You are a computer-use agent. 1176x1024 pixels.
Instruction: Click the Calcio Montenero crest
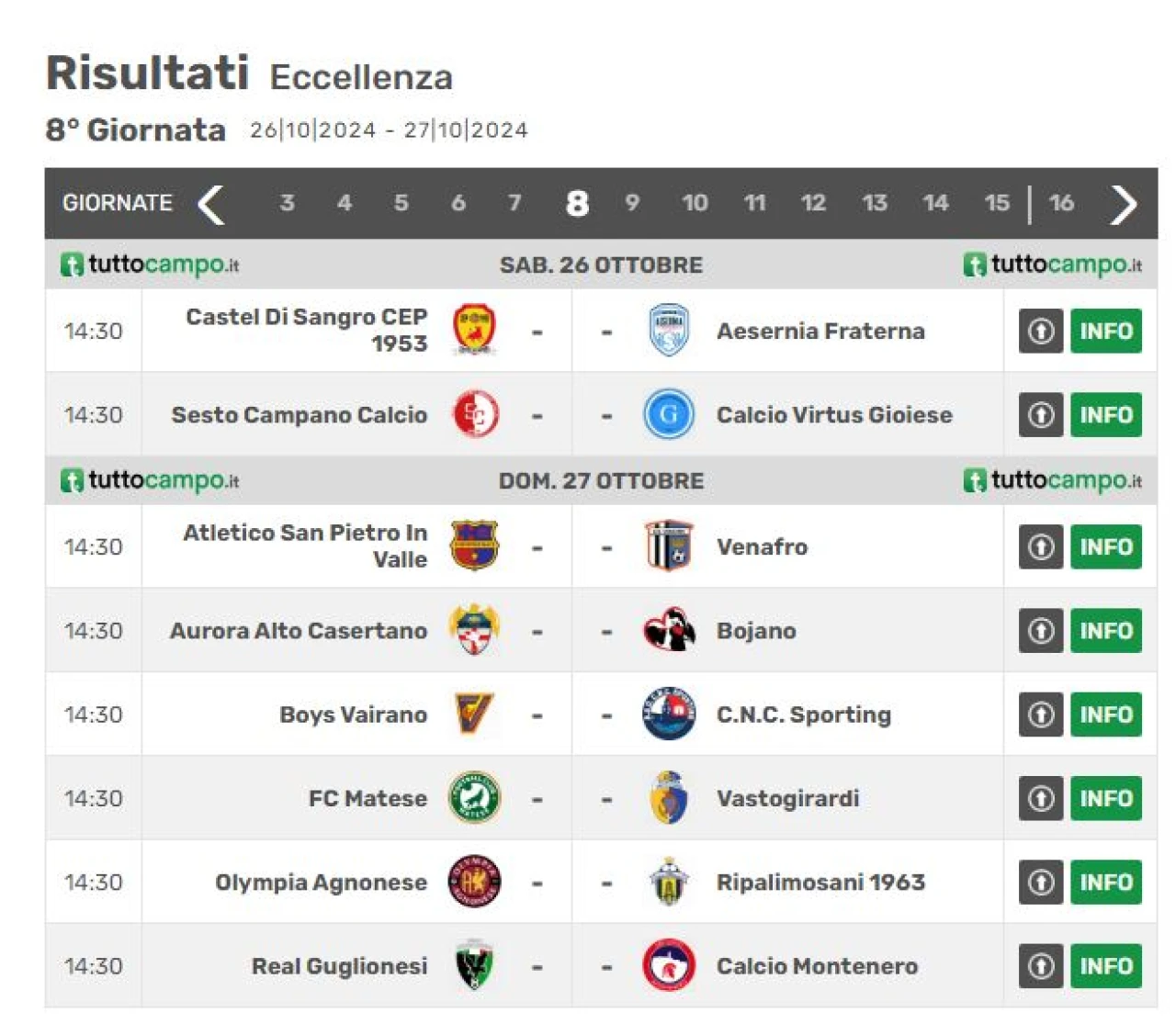pyautogui.click(x=668, y=965)
